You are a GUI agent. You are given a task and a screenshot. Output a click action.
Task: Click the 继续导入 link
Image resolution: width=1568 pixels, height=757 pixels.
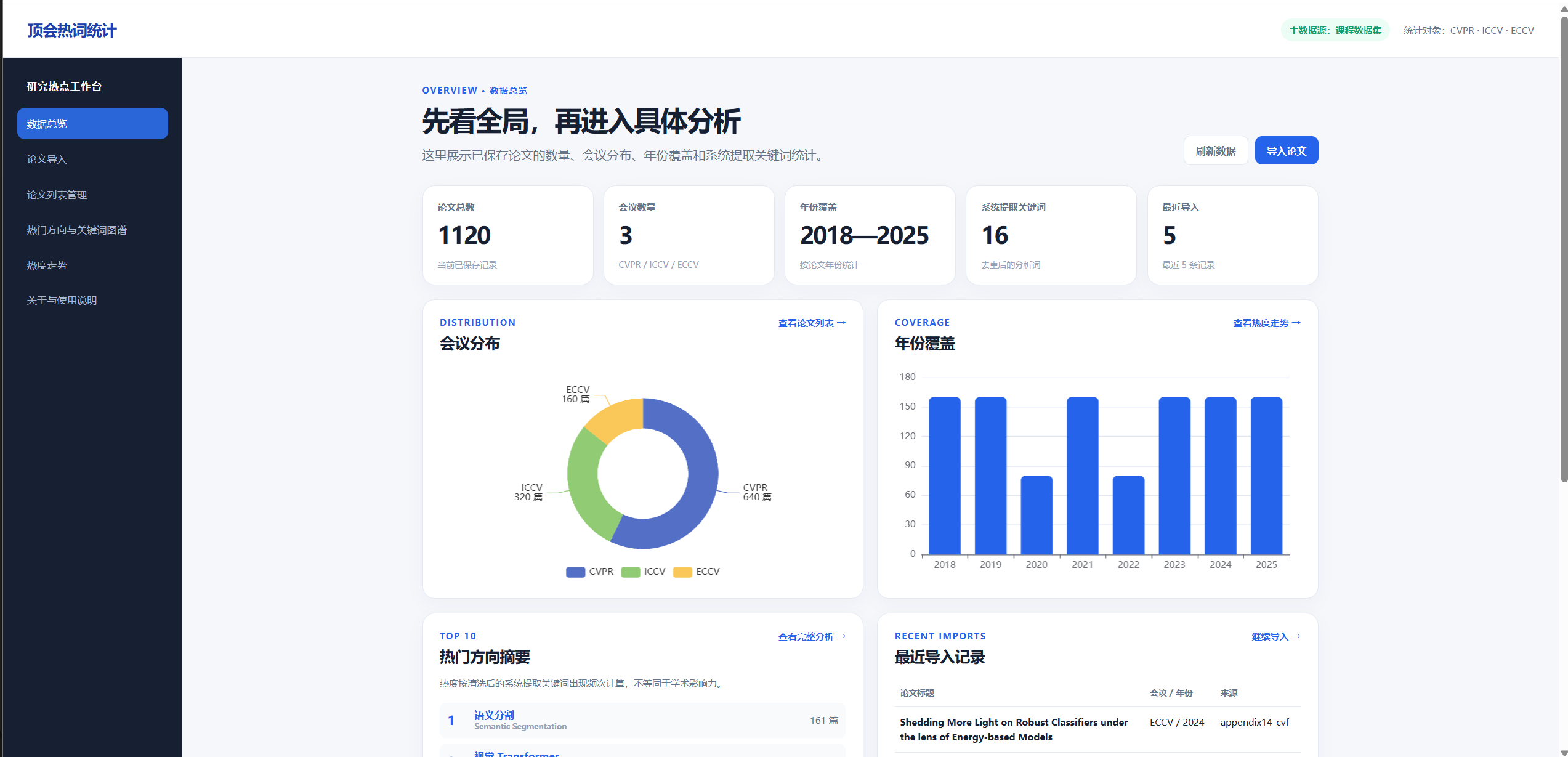pos(1275,637)
